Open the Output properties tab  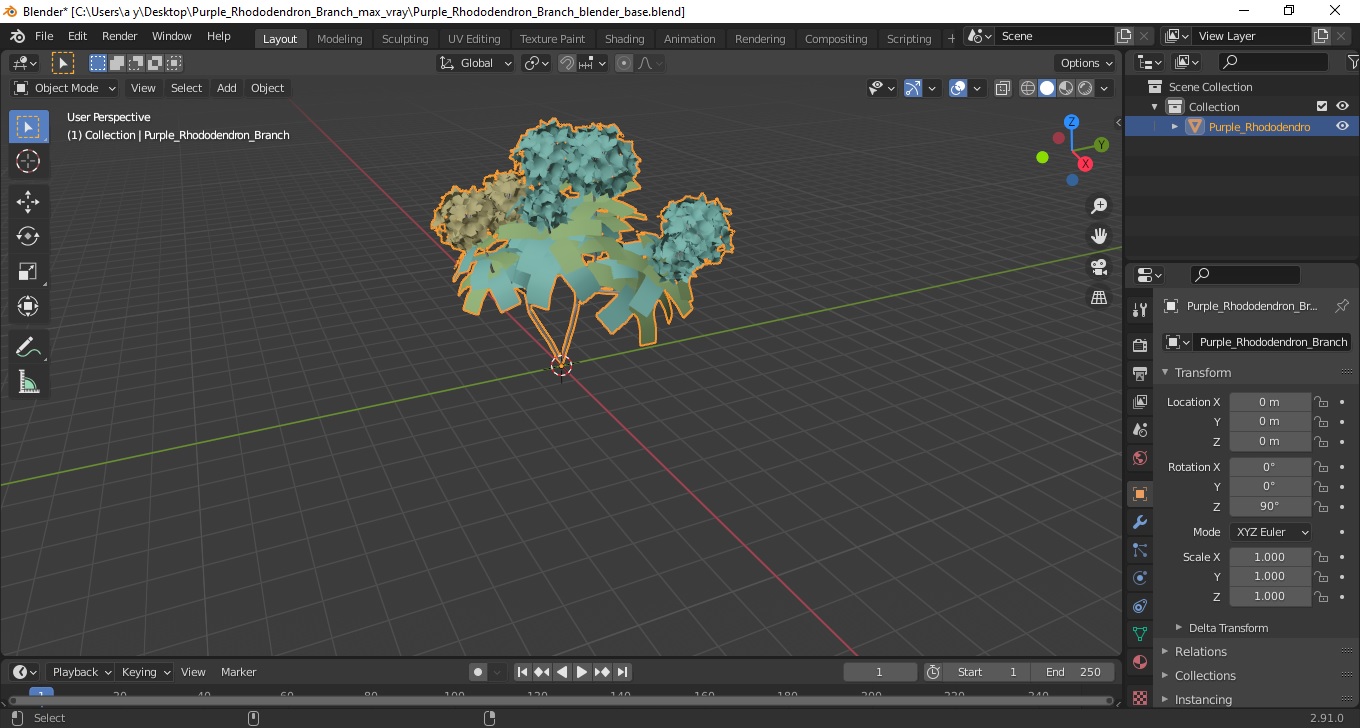point(1139,373)
